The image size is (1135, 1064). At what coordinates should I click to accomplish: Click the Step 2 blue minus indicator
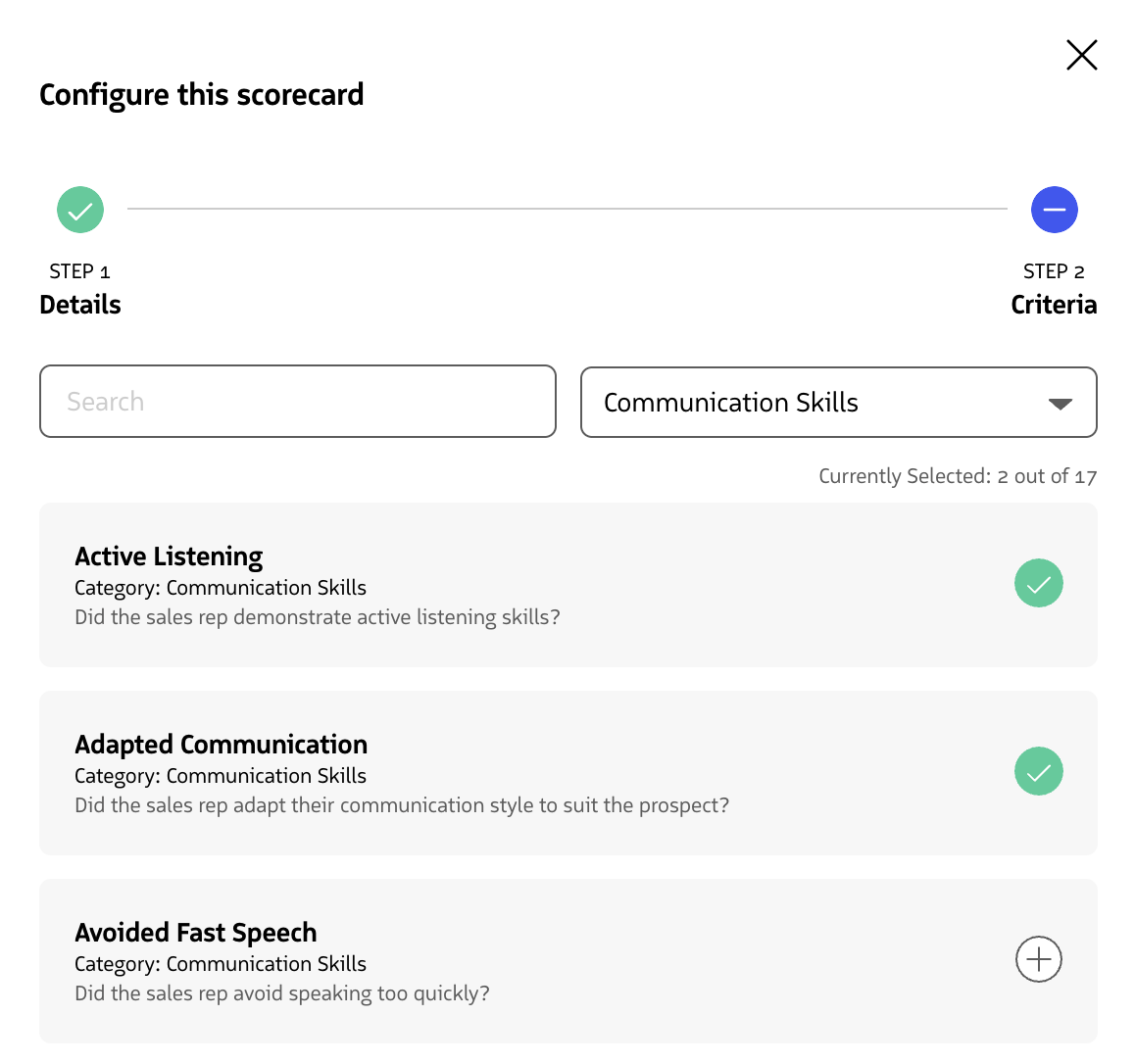coord(1054,210)
